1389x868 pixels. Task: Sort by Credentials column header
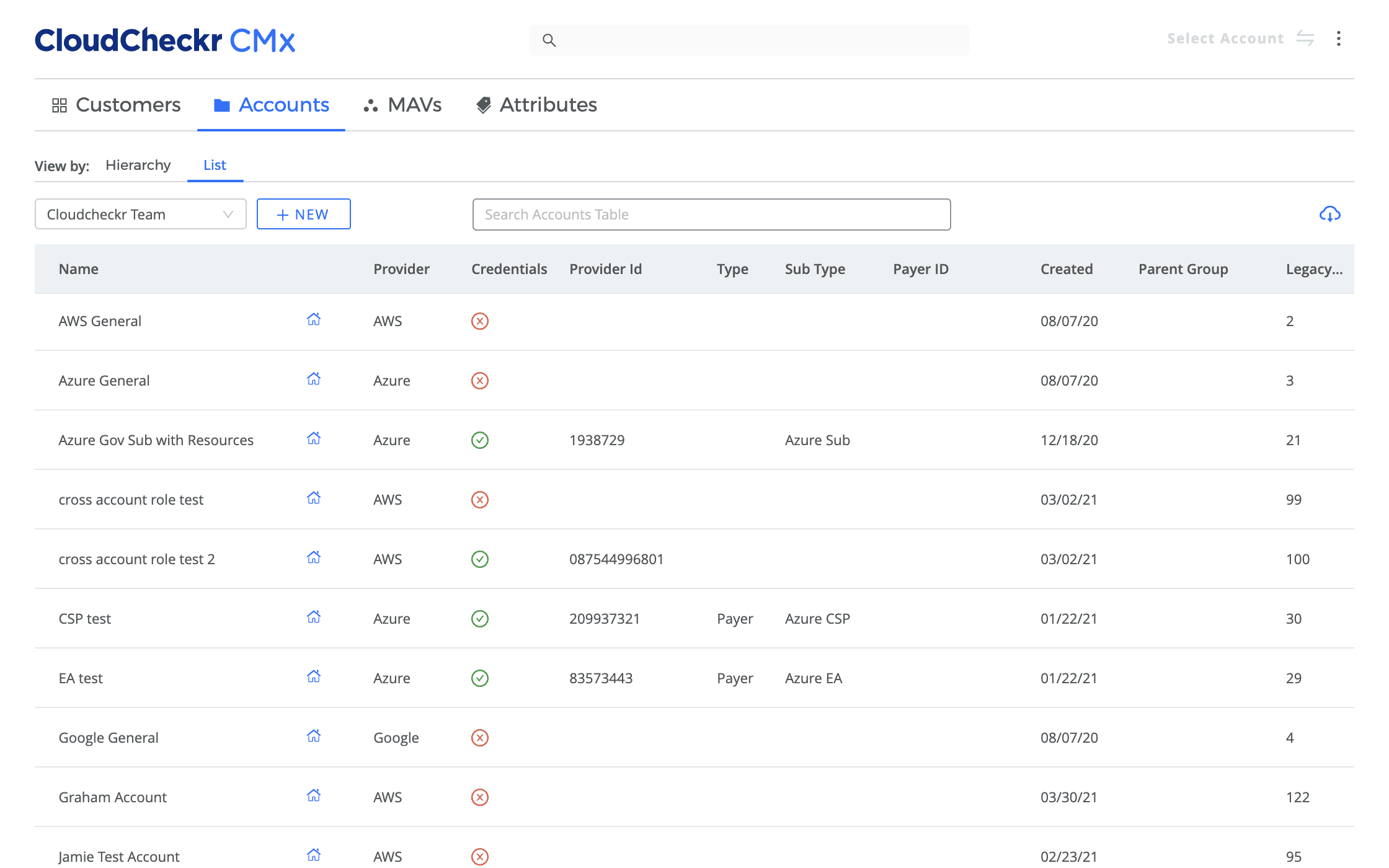click(509, 269)
